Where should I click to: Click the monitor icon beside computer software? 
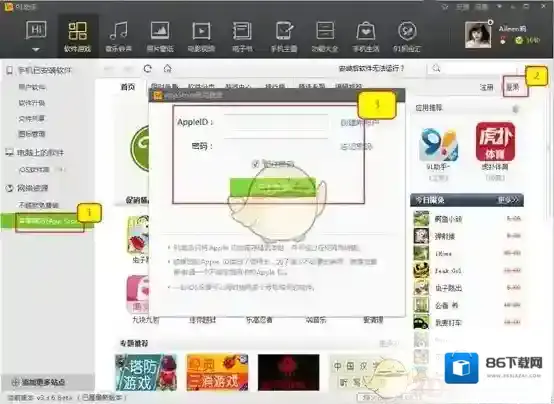coord(9,153)
